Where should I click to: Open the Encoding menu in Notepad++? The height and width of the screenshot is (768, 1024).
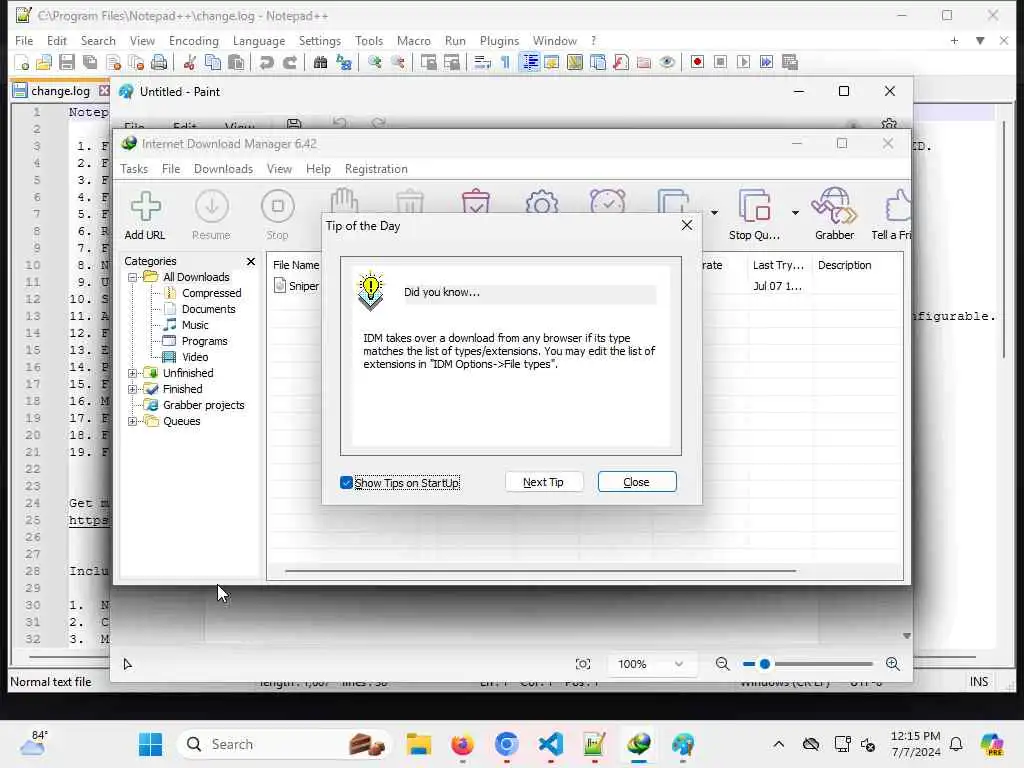tap(194, 40)
